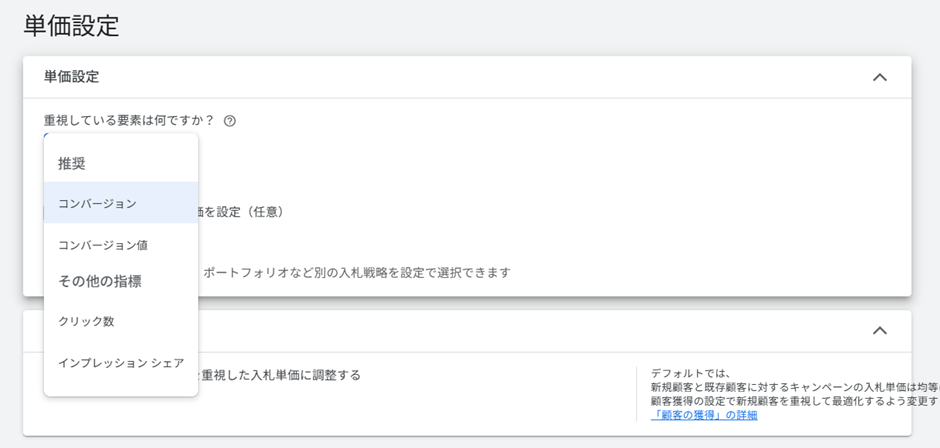The height and width of the screenshot is (448, 940).
Task: Click the 単価設定 card header title
Action: [x=71, y=77]
